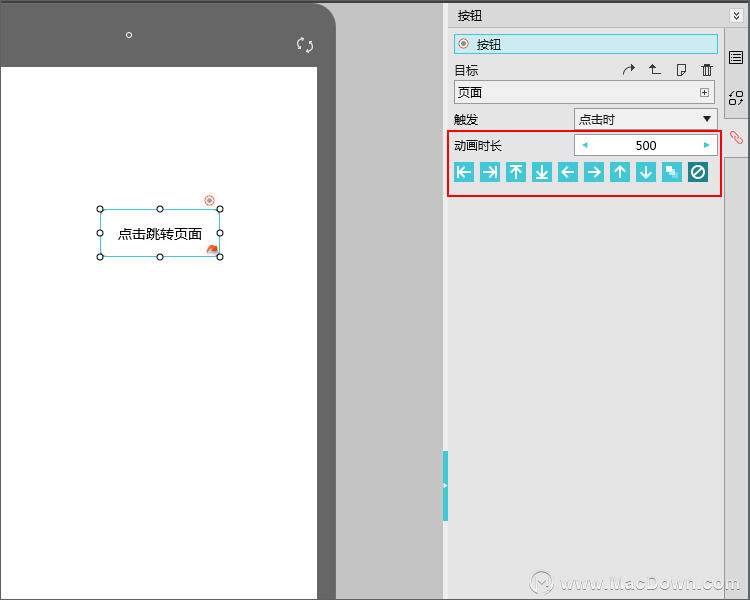
Task: Select the fade overlapping-squares animation
Action: click(672, 172)
